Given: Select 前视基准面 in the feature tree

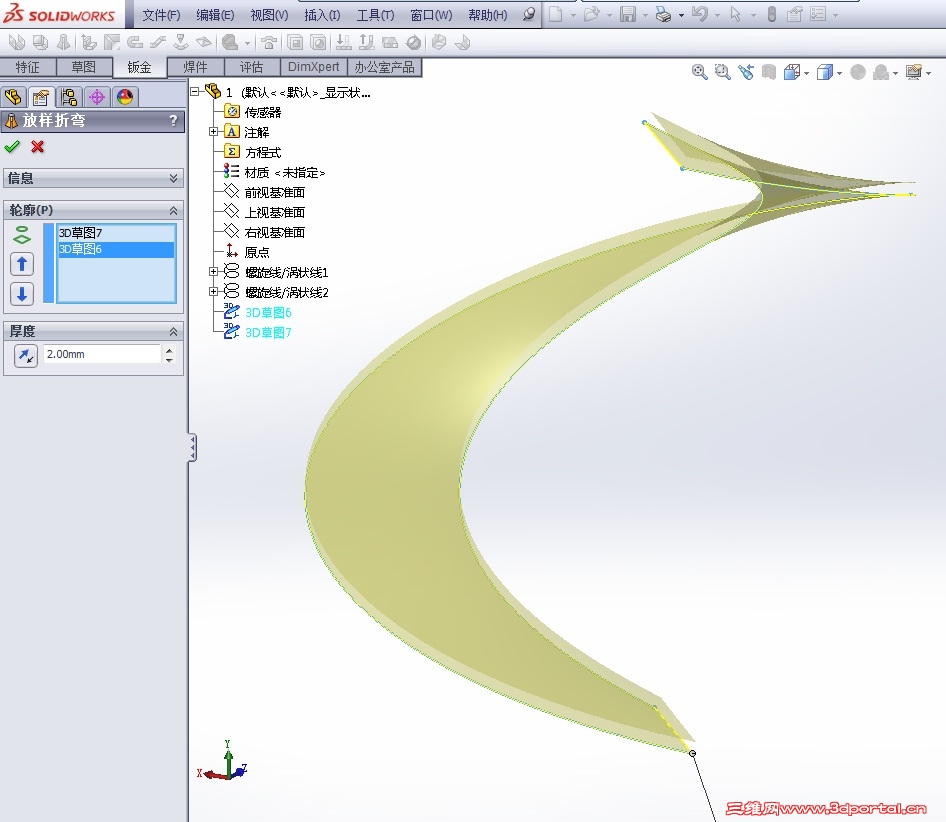Looking at the screenshot, I should [x=275, y=193].
